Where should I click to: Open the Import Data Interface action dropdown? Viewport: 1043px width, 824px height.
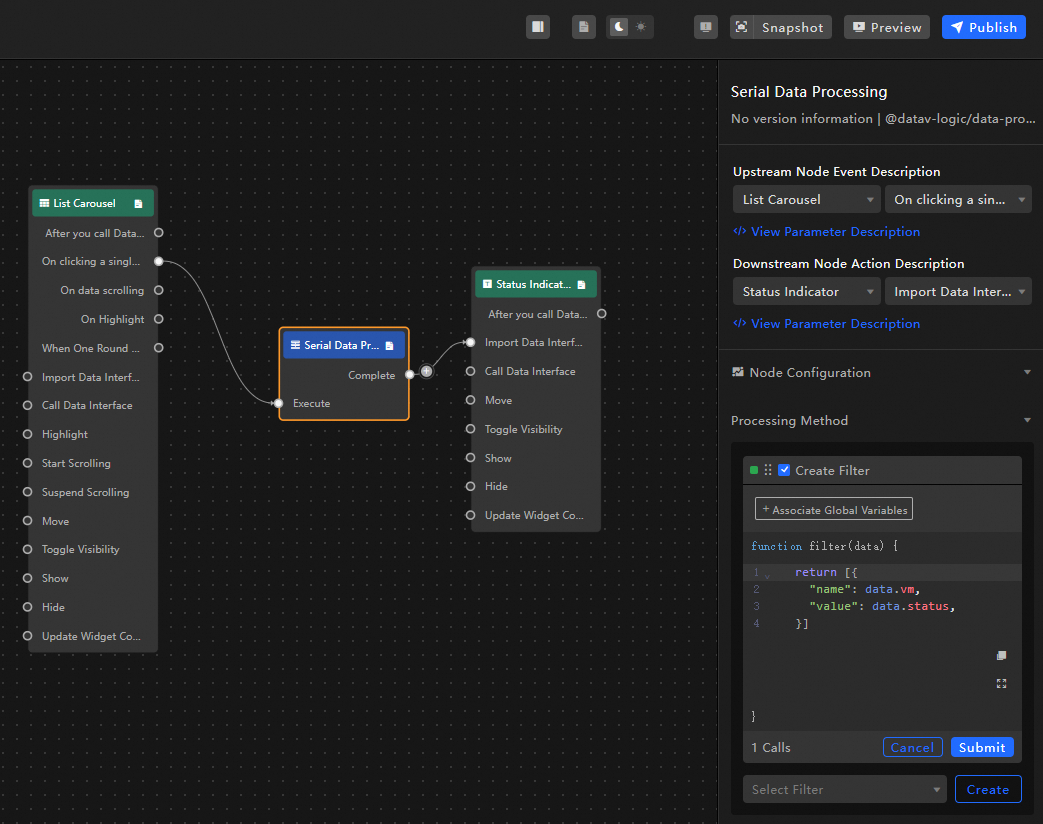coord(957,292)
